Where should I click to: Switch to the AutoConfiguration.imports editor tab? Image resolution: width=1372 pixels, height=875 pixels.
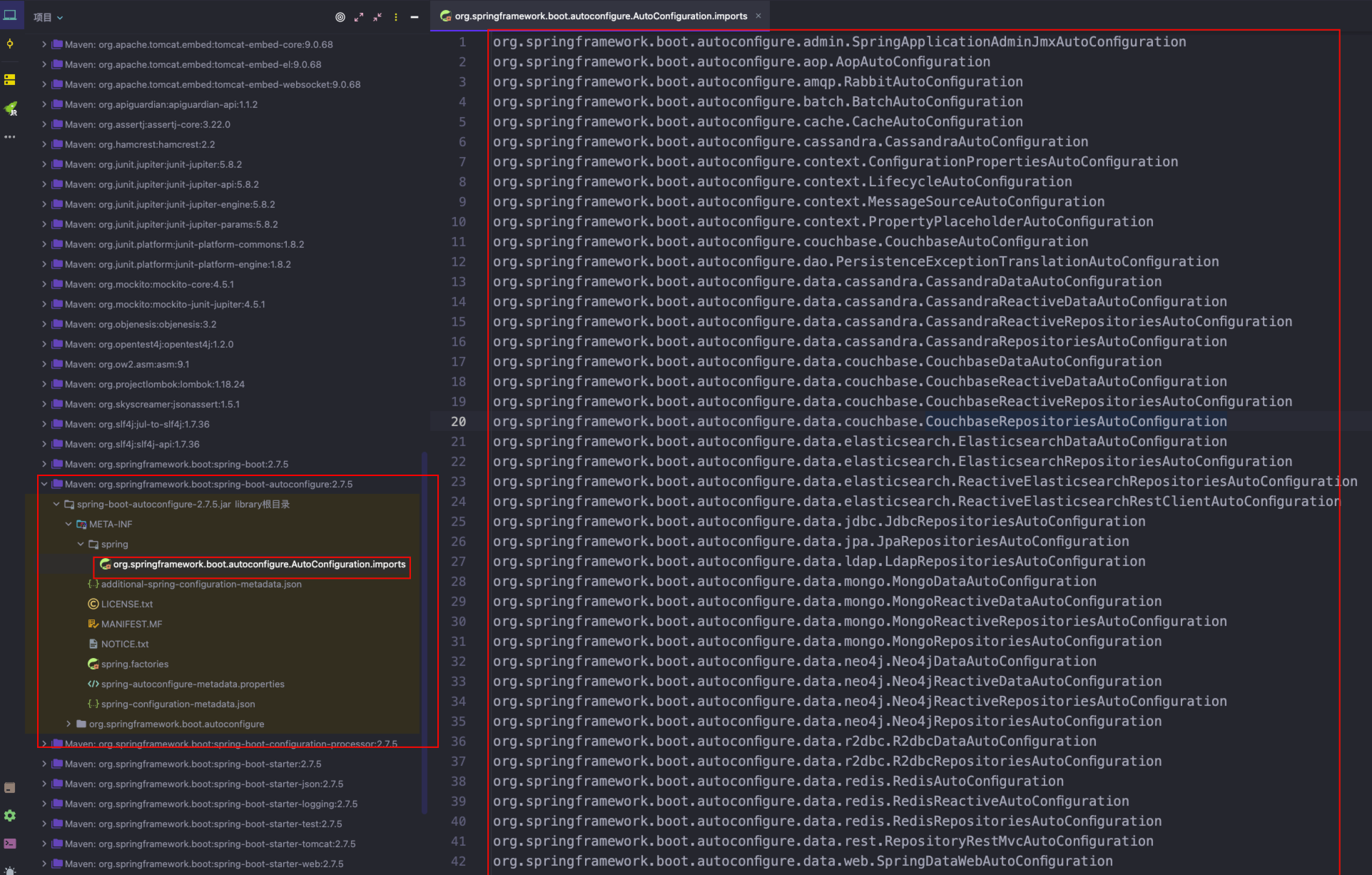[x=601, y=16]
